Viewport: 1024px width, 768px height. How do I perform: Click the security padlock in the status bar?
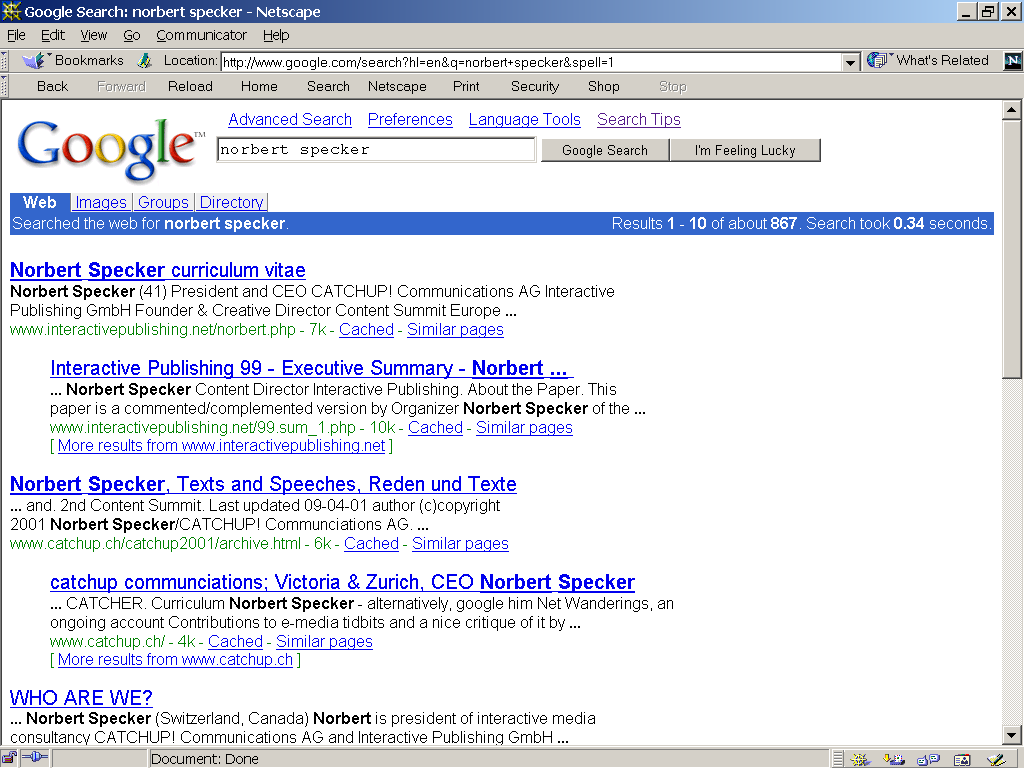click(9, 758)
